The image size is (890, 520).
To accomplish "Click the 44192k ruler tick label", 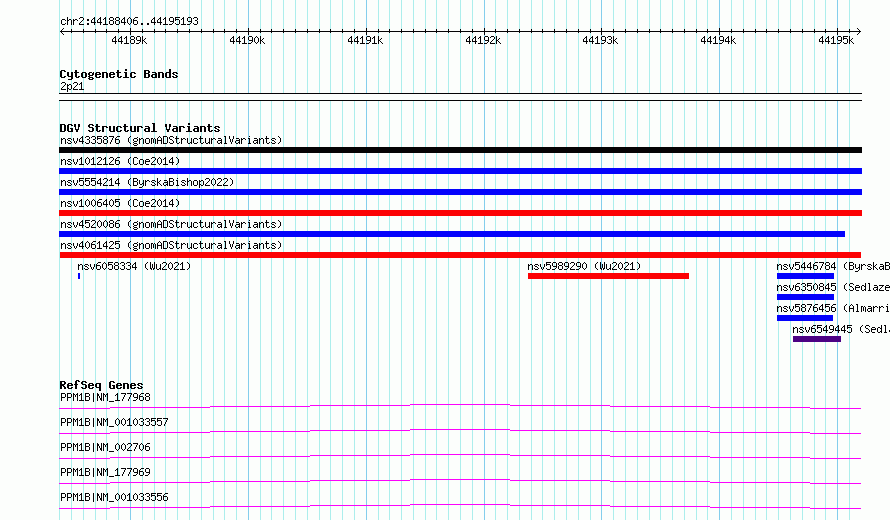I will (483, 40).
